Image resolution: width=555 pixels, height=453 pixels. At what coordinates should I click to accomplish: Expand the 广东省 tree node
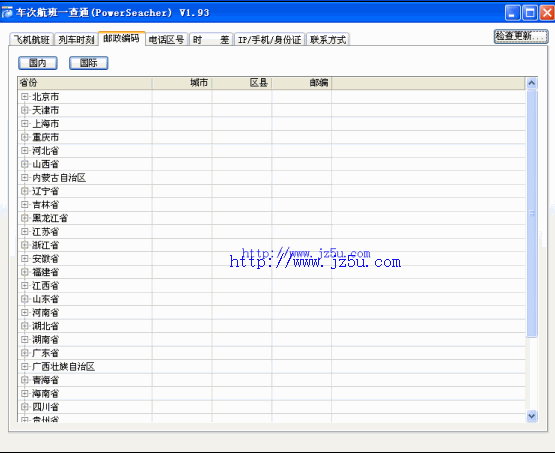pyautogui.click(x=24, y=353)
